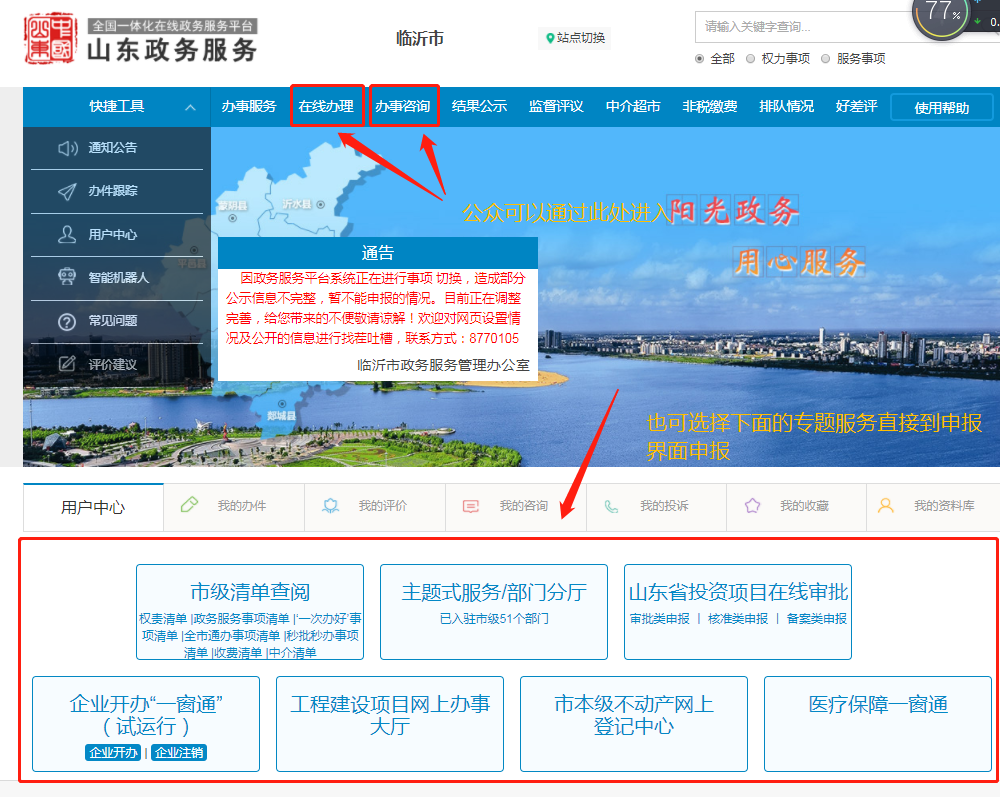Click the 办件跟踪 paper plane icon

[x=67, y=191]
